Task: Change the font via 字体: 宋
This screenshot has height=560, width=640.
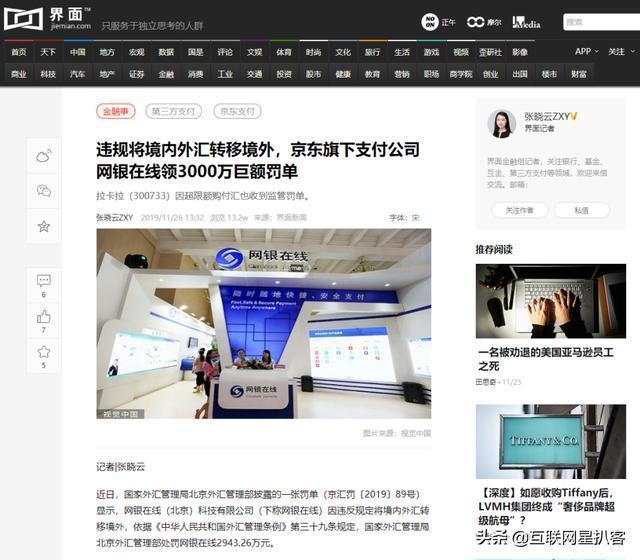Action: coord(404,218)
